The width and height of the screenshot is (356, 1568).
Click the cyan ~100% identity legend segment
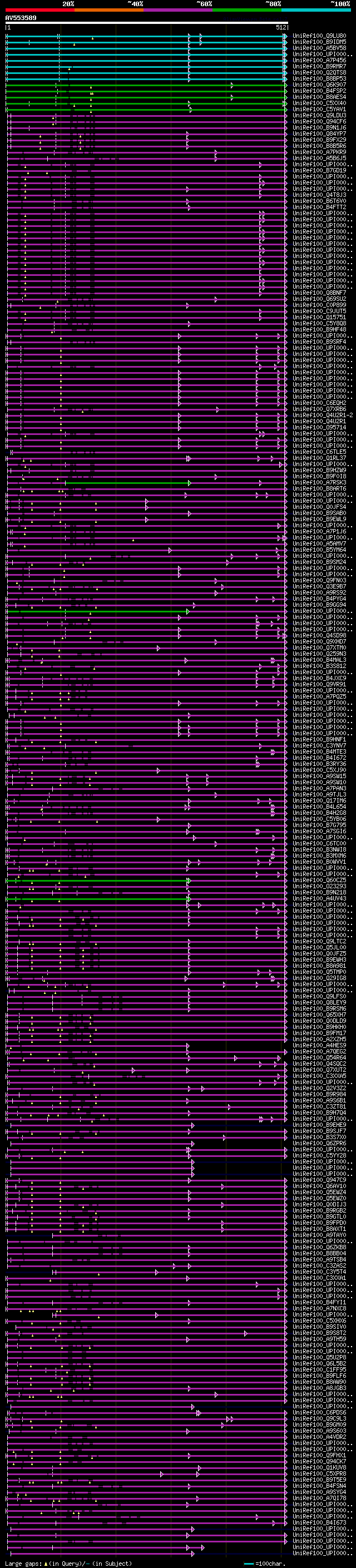[x=317, y=10]
